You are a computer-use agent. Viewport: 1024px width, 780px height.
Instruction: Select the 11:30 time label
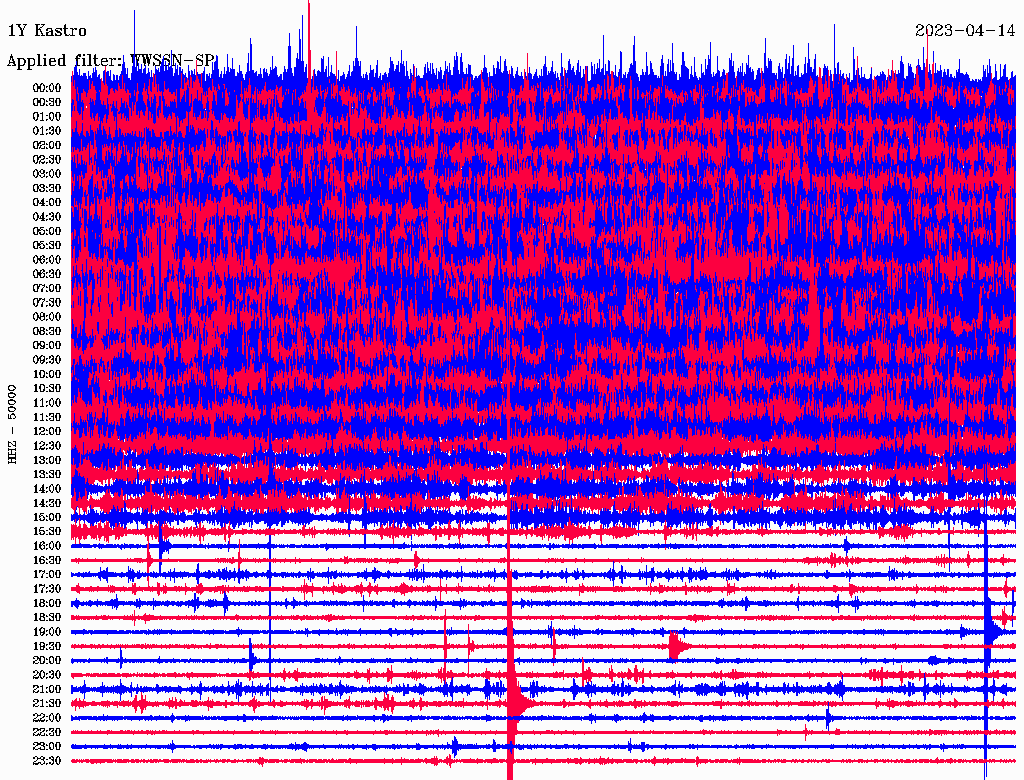tap(47, 417)
